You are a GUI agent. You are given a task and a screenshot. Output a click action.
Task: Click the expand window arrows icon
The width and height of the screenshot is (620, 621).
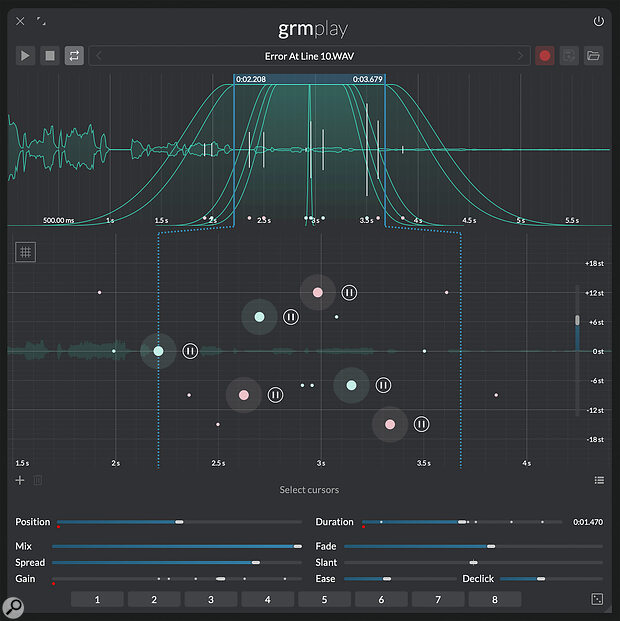pyautogui.click(x=41, y=21)
